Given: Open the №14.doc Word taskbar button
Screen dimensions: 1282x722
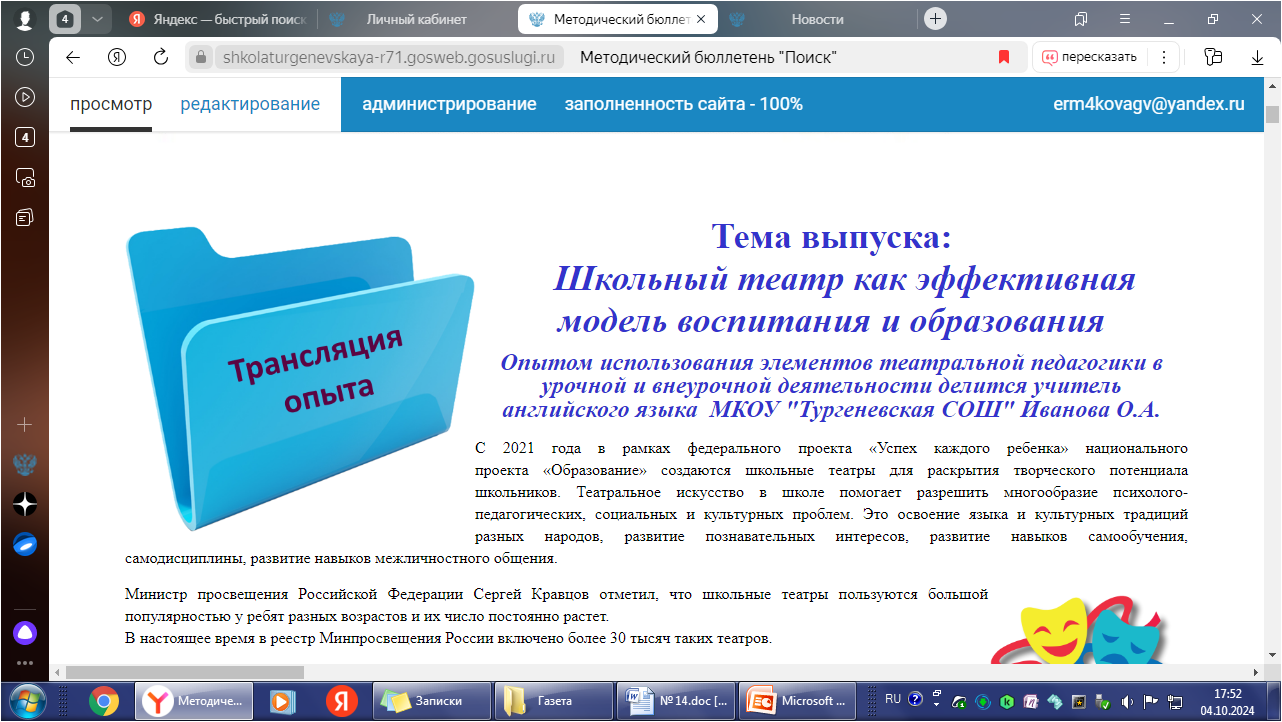Looking at the screenshot, I should [676, 701].
